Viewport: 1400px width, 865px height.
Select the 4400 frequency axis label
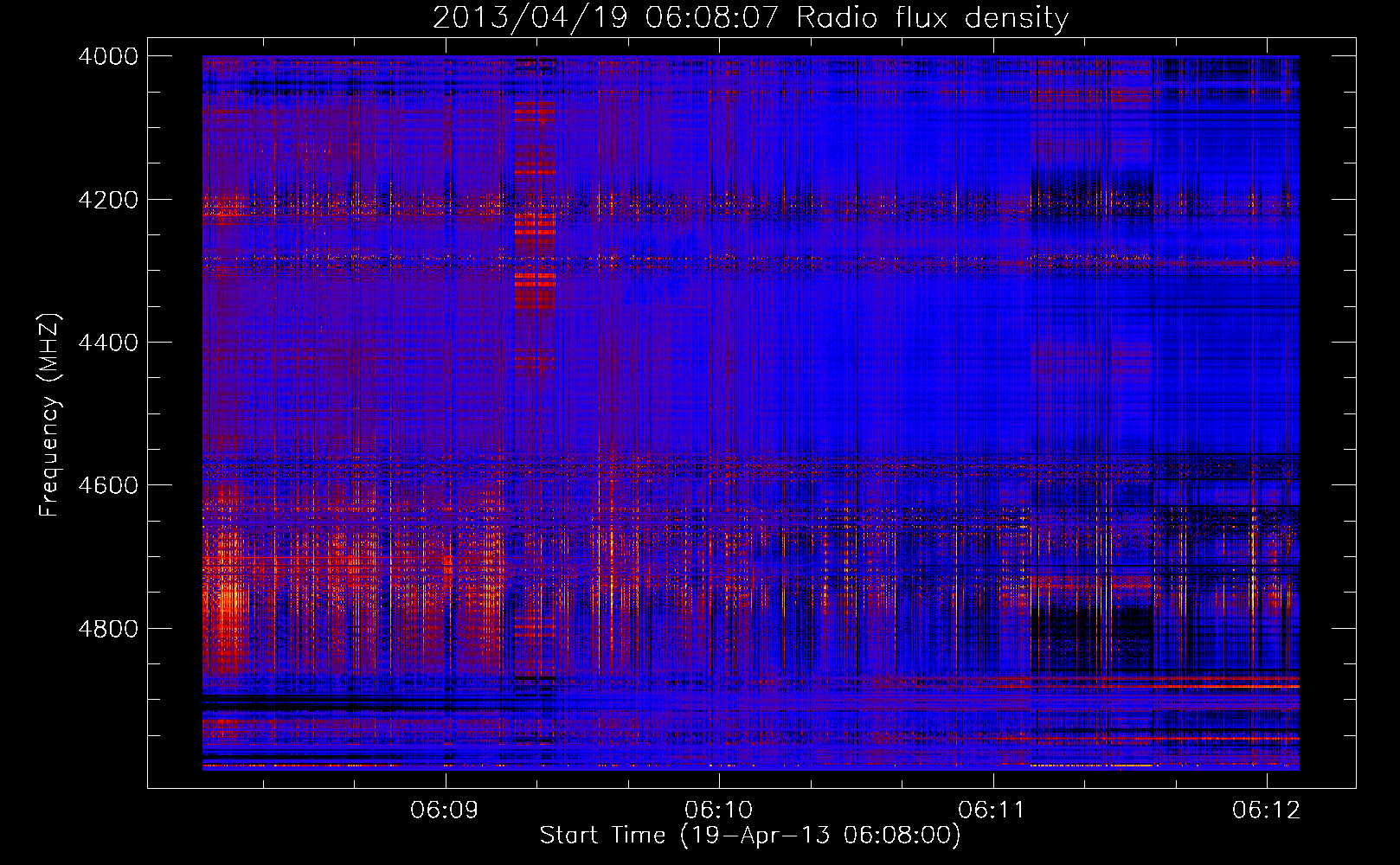pyautogui.click(x=108, y=343)
